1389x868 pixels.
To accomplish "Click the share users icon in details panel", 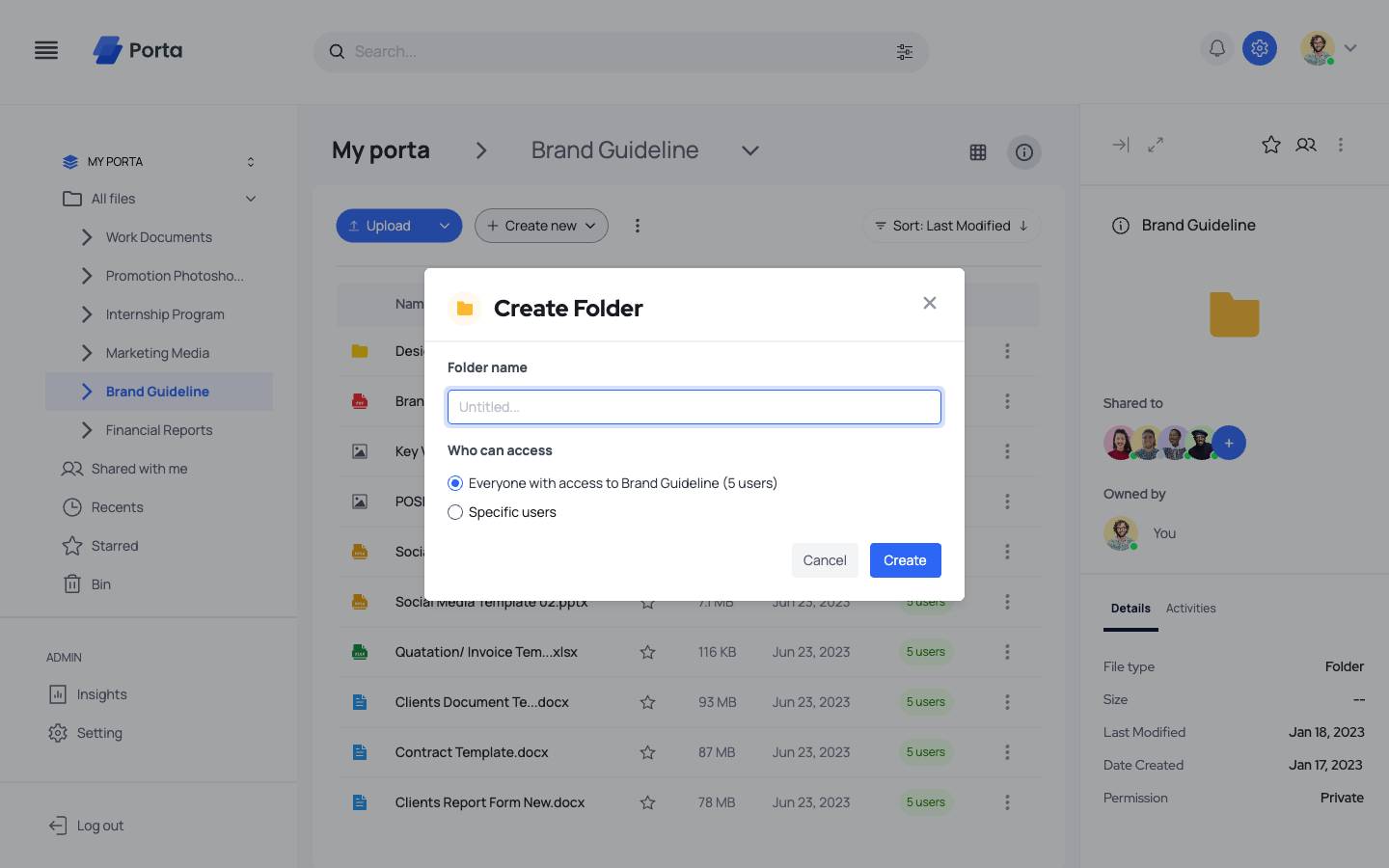I will 1305,145.
